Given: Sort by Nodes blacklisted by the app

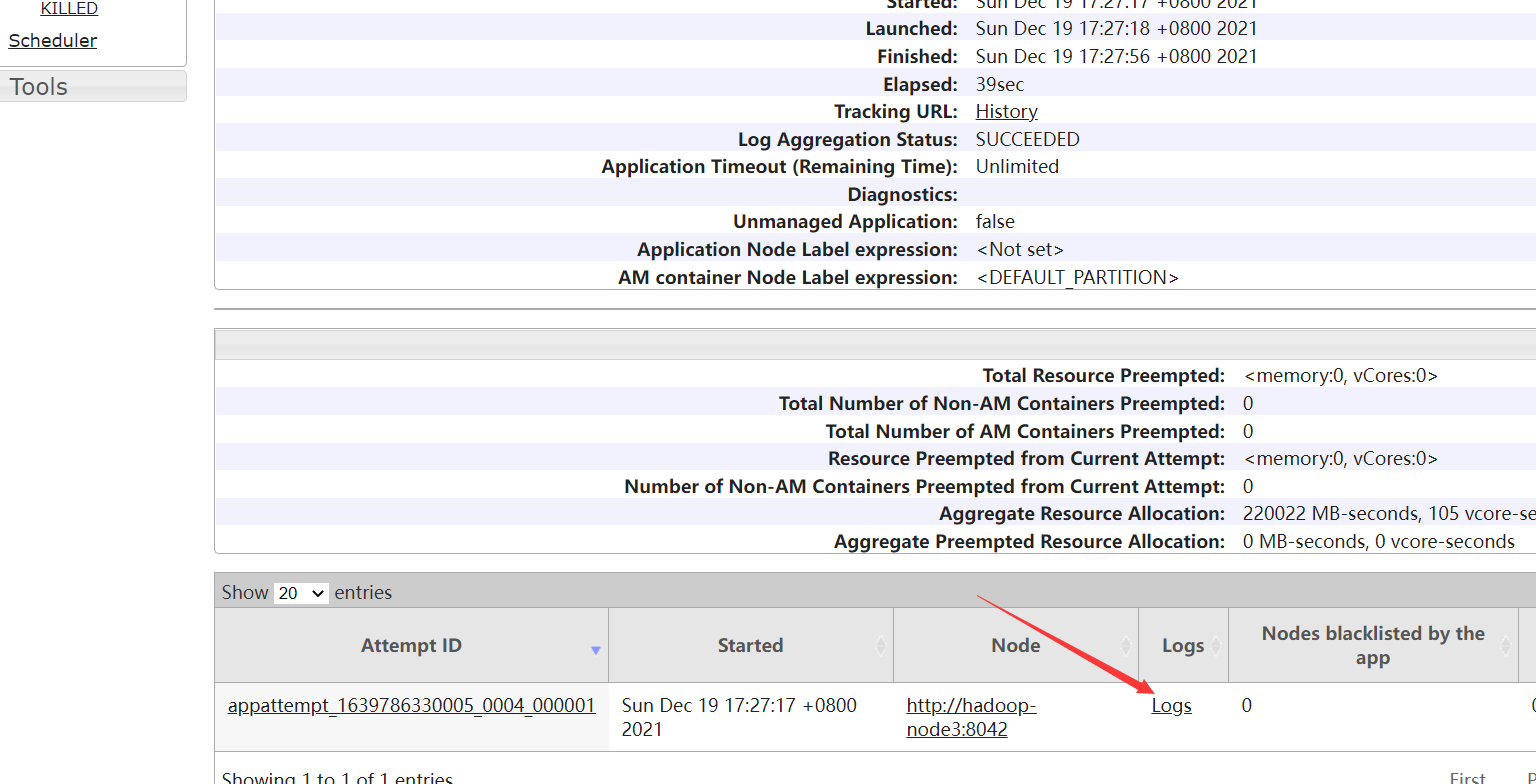Looking at the screenshot, I should point(1373,645).
